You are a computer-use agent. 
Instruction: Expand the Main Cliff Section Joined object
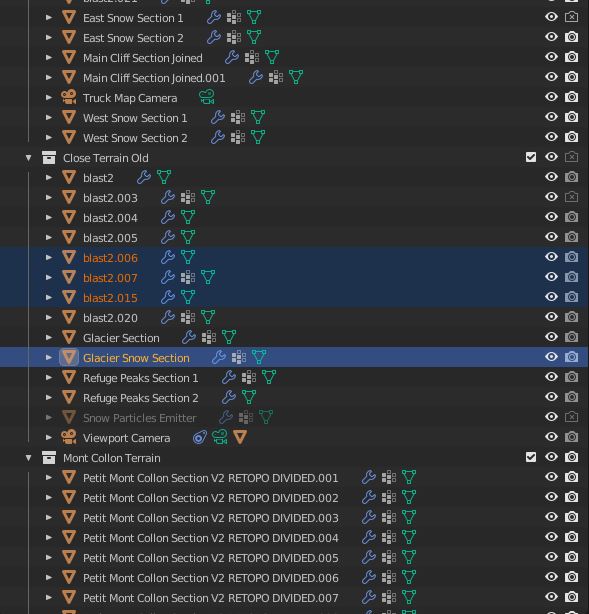(x=49, y=58)
